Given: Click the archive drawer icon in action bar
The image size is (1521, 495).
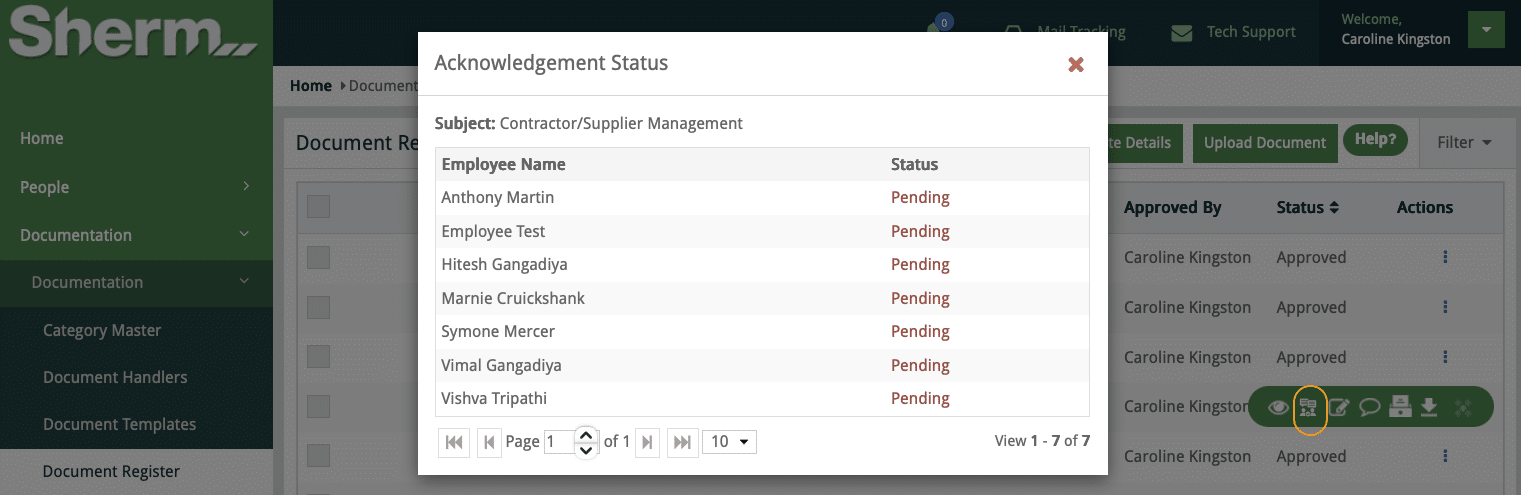Looking at the screenshot, I should tap(1400, 407).
